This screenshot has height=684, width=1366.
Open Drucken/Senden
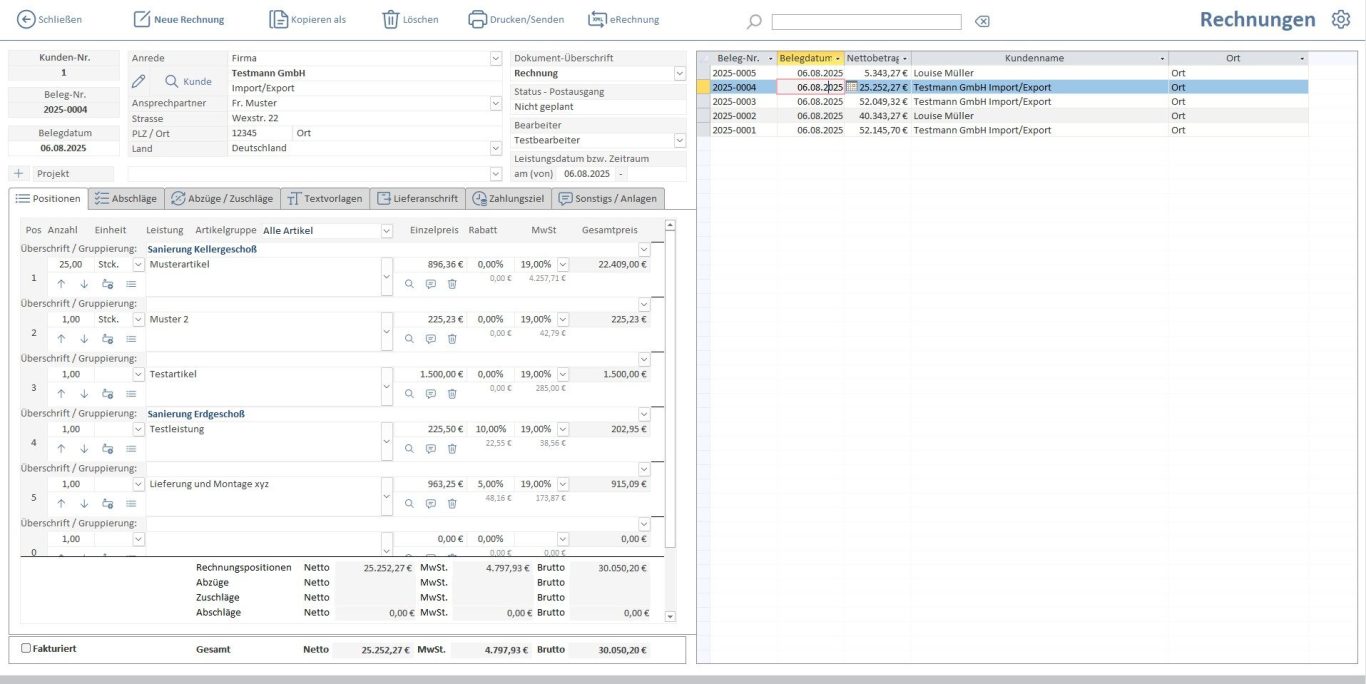(x=516, y=19)
